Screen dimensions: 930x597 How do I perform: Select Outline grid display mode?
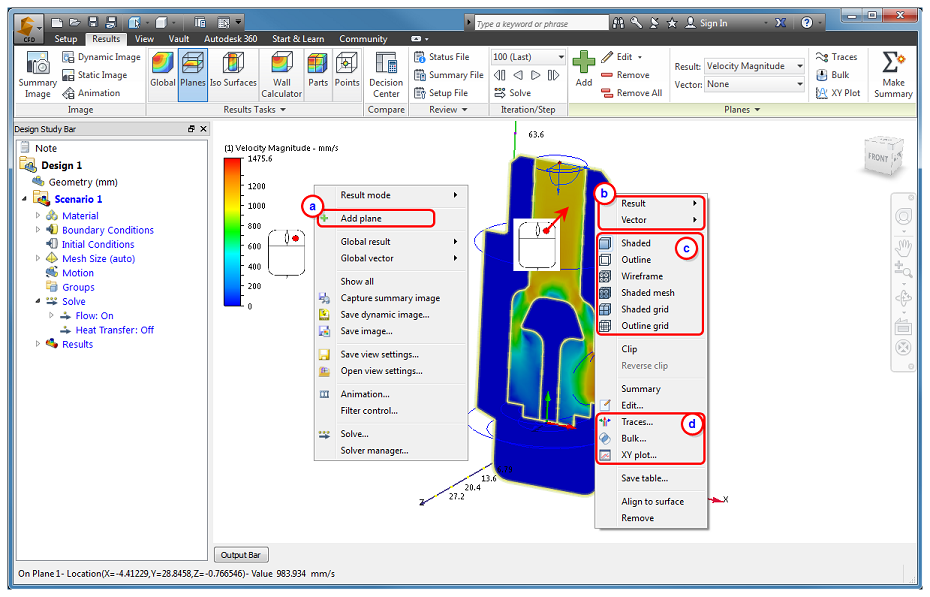coord(645,326)
